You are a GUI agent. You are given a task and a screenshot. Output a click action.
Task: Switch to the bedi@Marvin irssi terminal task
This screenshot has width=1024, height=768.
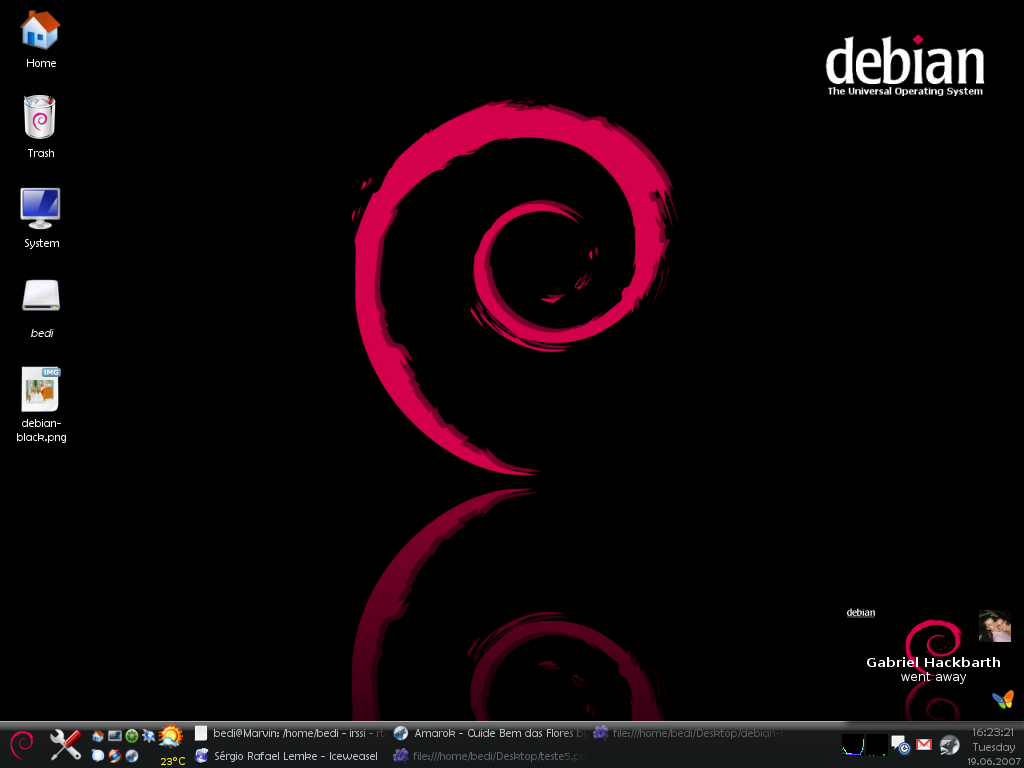point(291,733)
